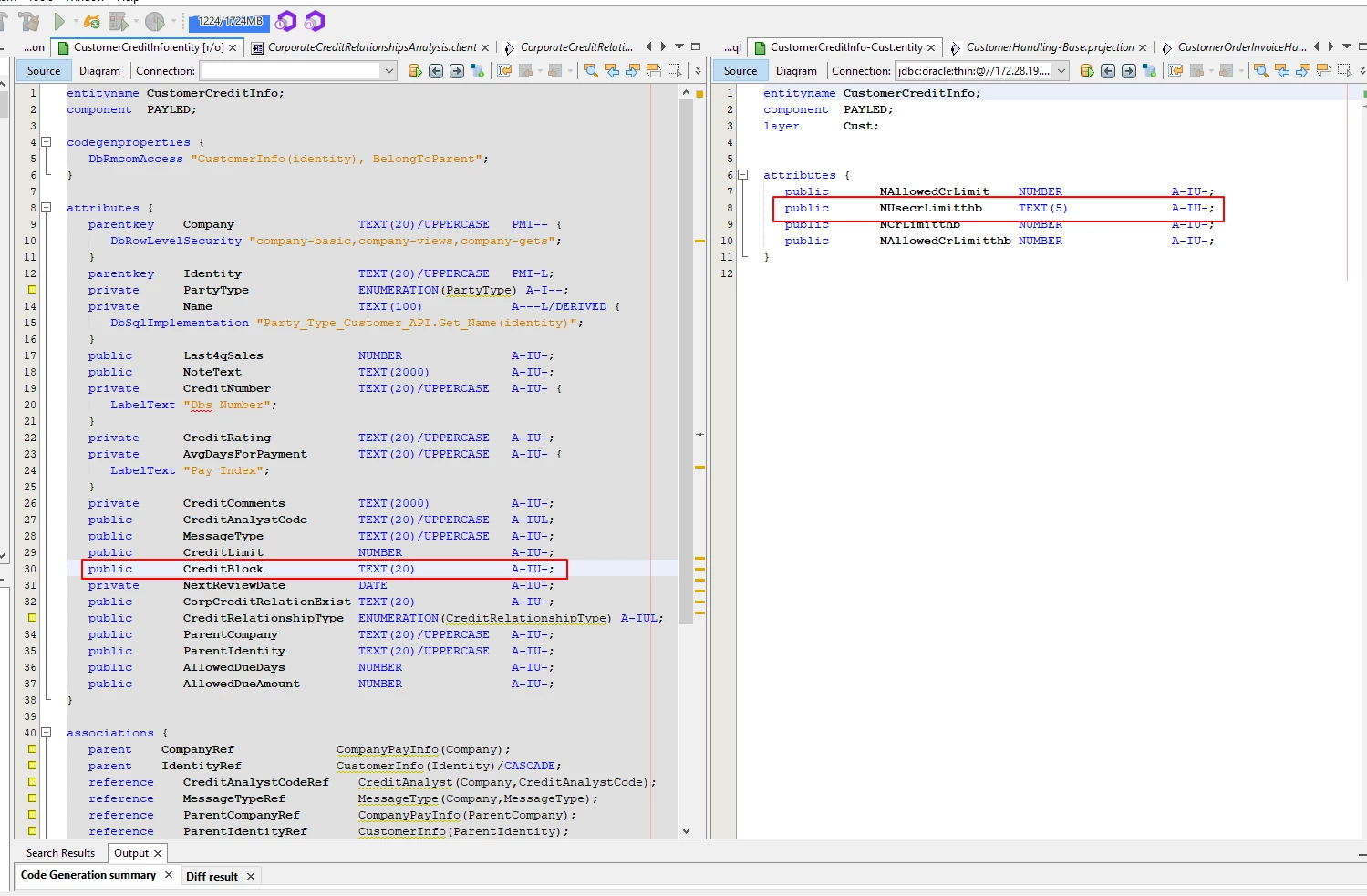Toggle rectangular selection in left editor toolbar

click(675, 70)
